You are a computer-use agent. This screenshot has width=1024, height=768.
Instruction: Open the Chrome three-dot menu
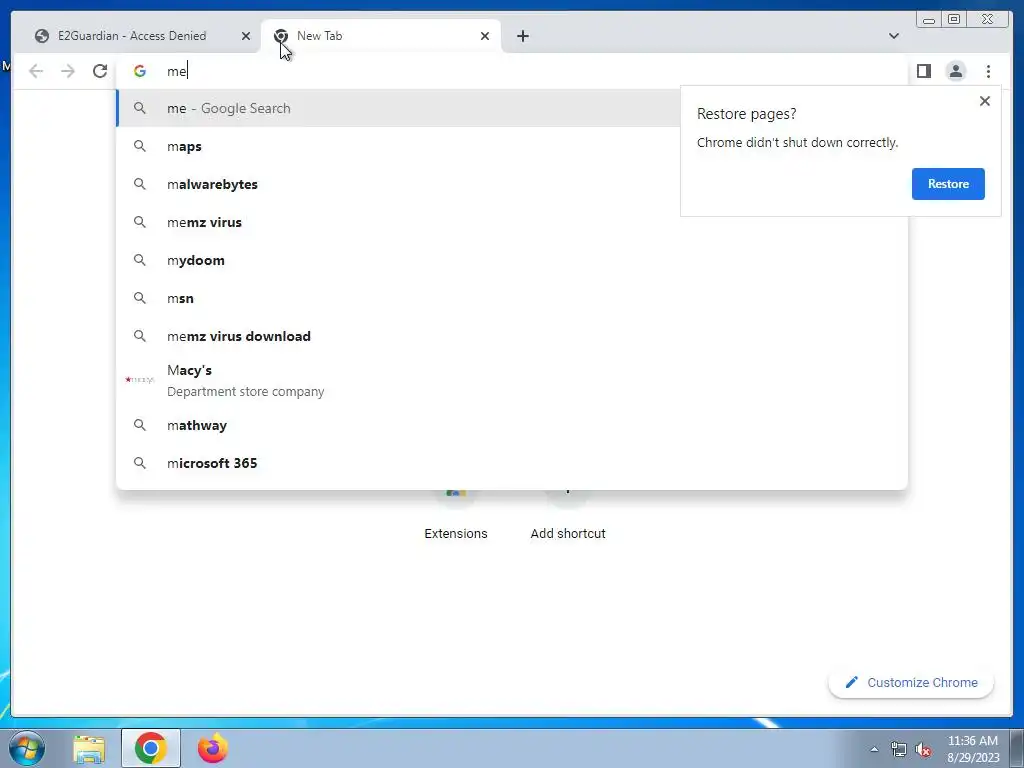pyautogui.click(x=988, y=71)
